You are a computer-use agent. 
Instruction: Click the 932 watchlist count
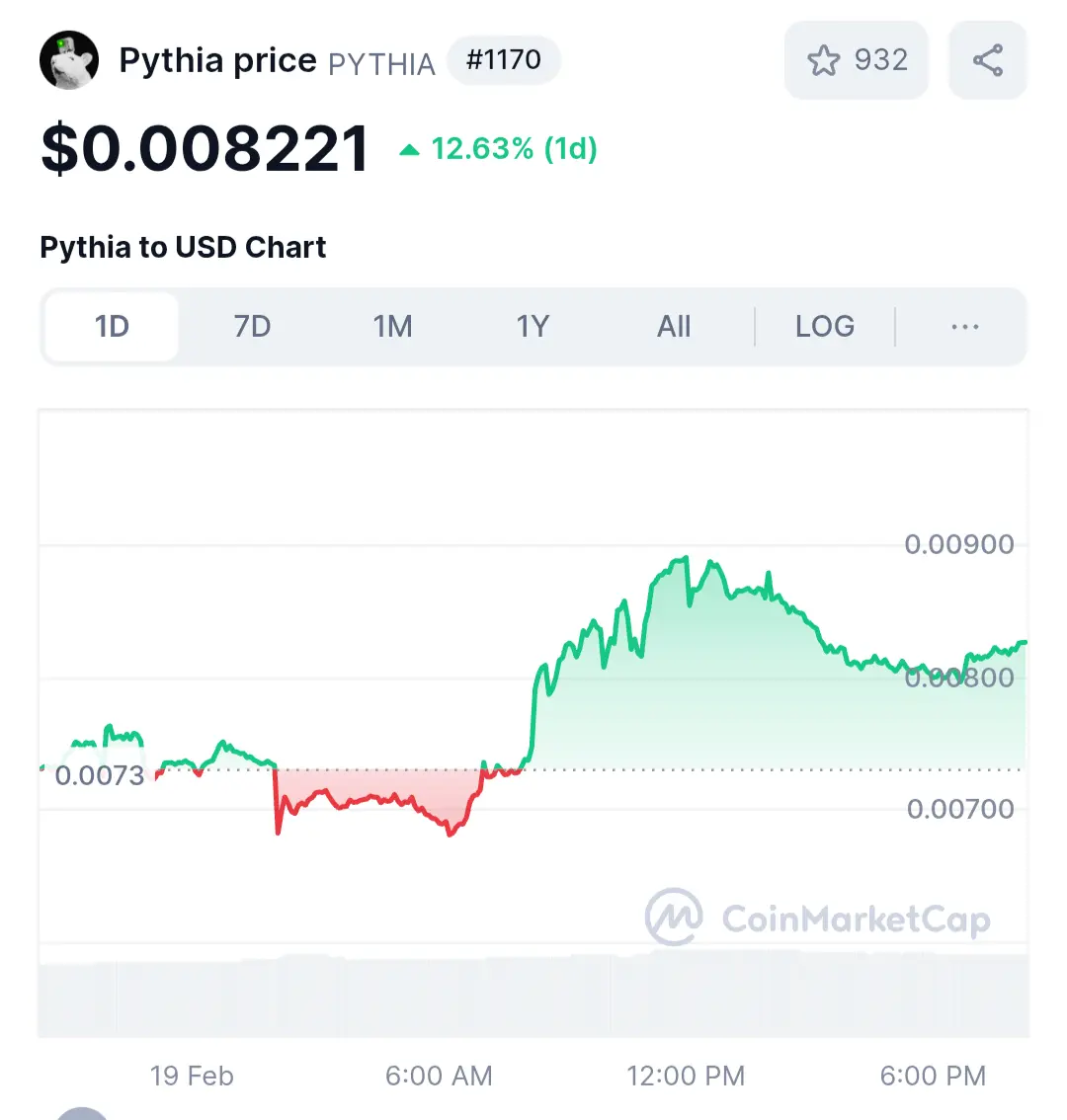881,60
